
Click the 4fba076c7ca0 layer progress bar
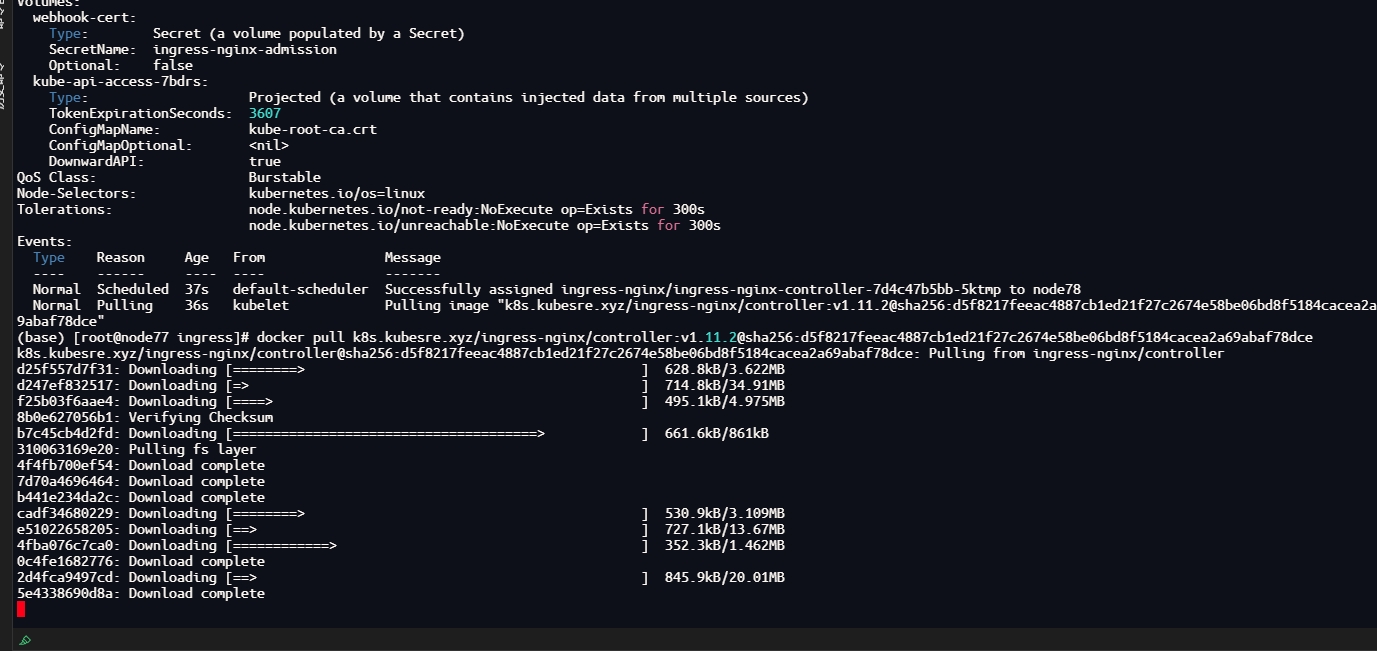(x=436, y=546)
